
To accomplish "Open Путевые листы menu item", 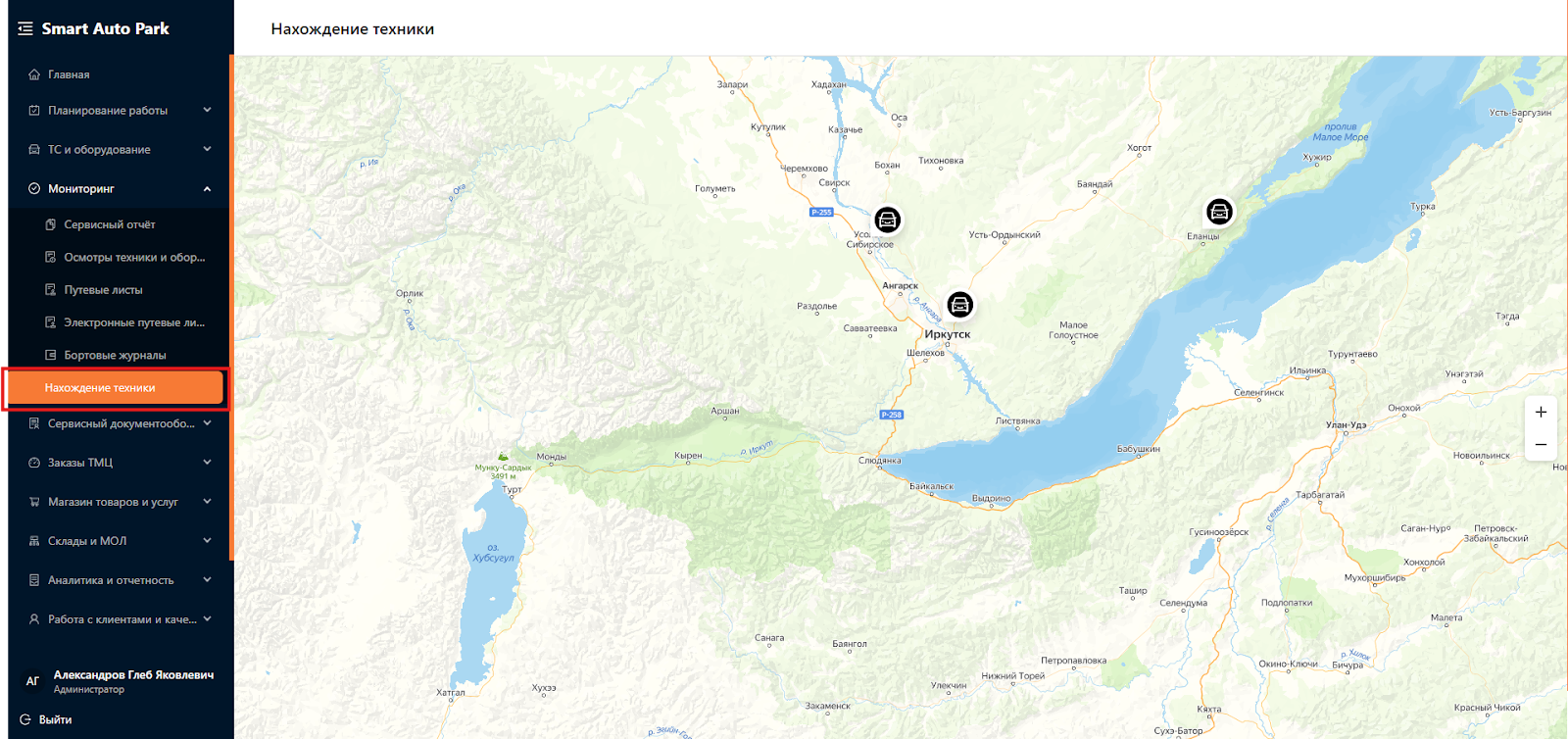I will pyautogui.click(x=103, y=290).
